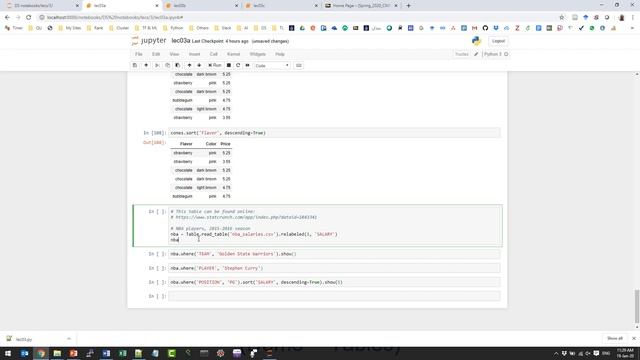Viewport: 640px width, 360px height.
Task: Open the View menu in Jupyter
Action: [174, 54]
